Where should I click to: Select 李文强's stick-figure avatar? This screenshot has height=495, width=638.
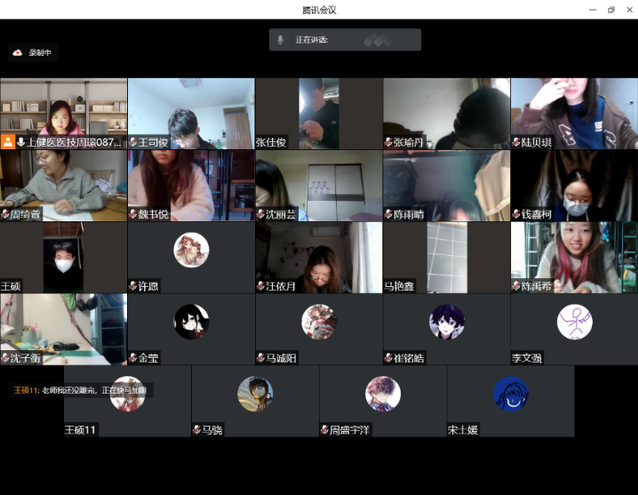(574, 322)
